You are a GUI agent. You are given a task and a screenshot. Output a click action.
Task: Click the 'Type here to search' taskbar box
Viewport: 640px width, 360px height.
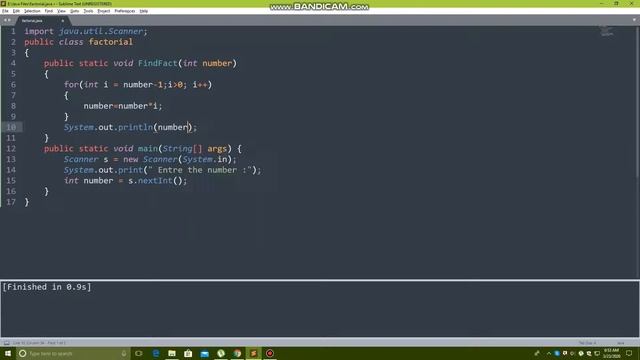coord(73,353)
